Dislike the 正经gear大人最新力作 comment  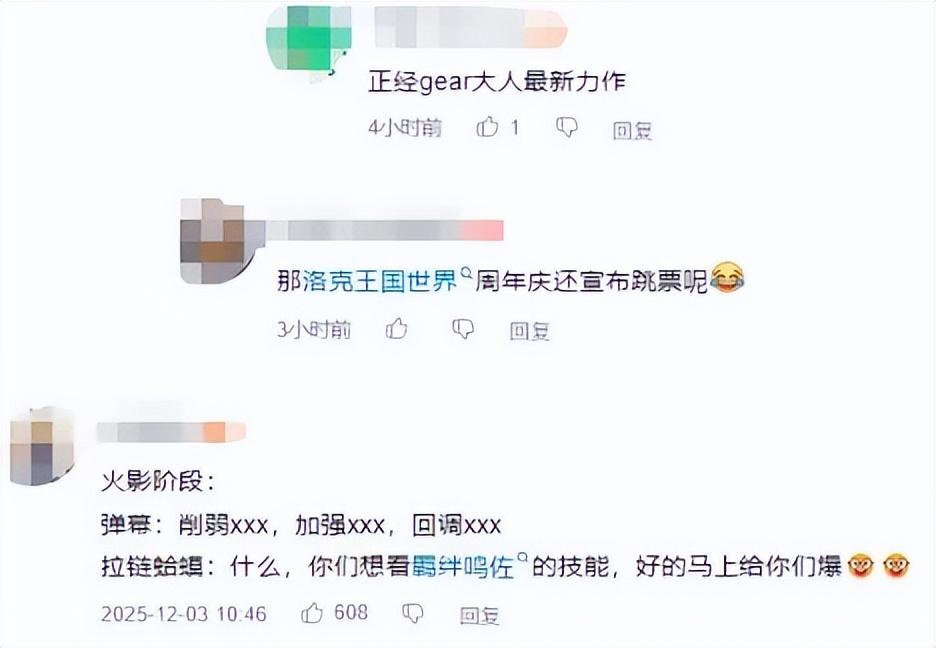[x=566, y=127]
